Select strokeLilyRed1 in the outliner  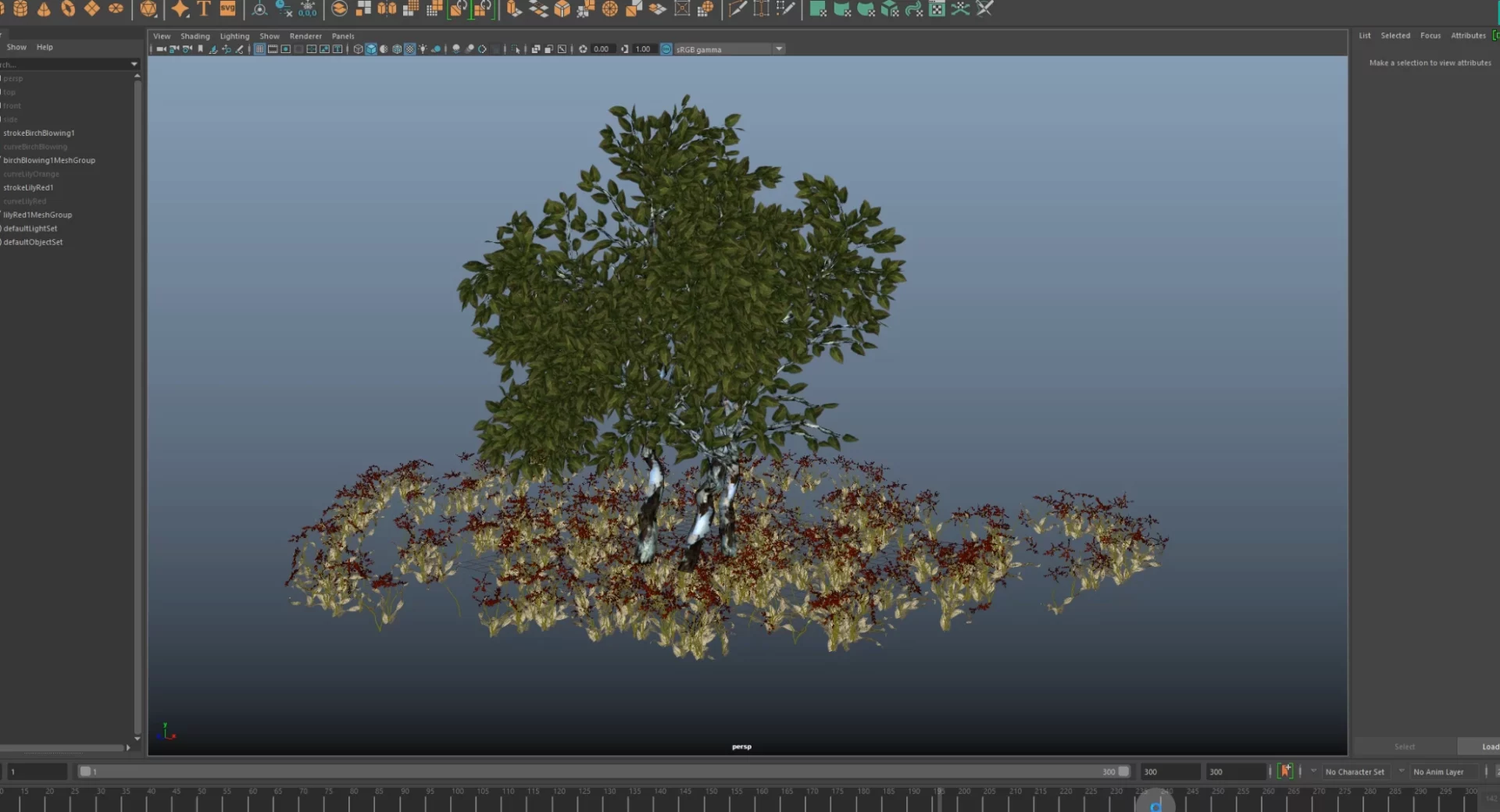tap(28, 187)
